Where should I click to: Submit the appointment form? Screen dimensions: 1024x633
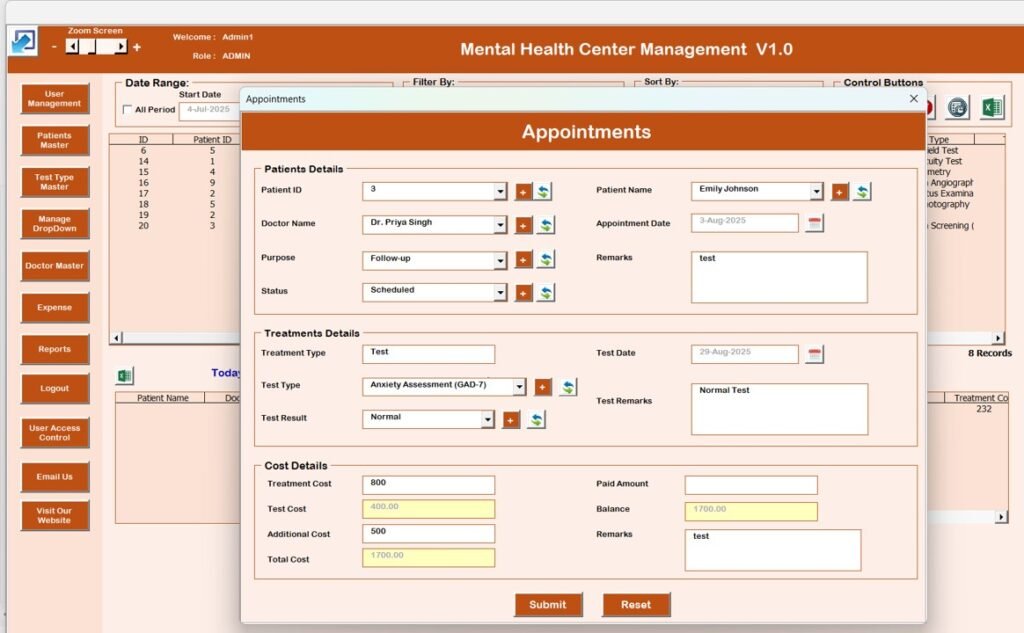tap(548, 605)
